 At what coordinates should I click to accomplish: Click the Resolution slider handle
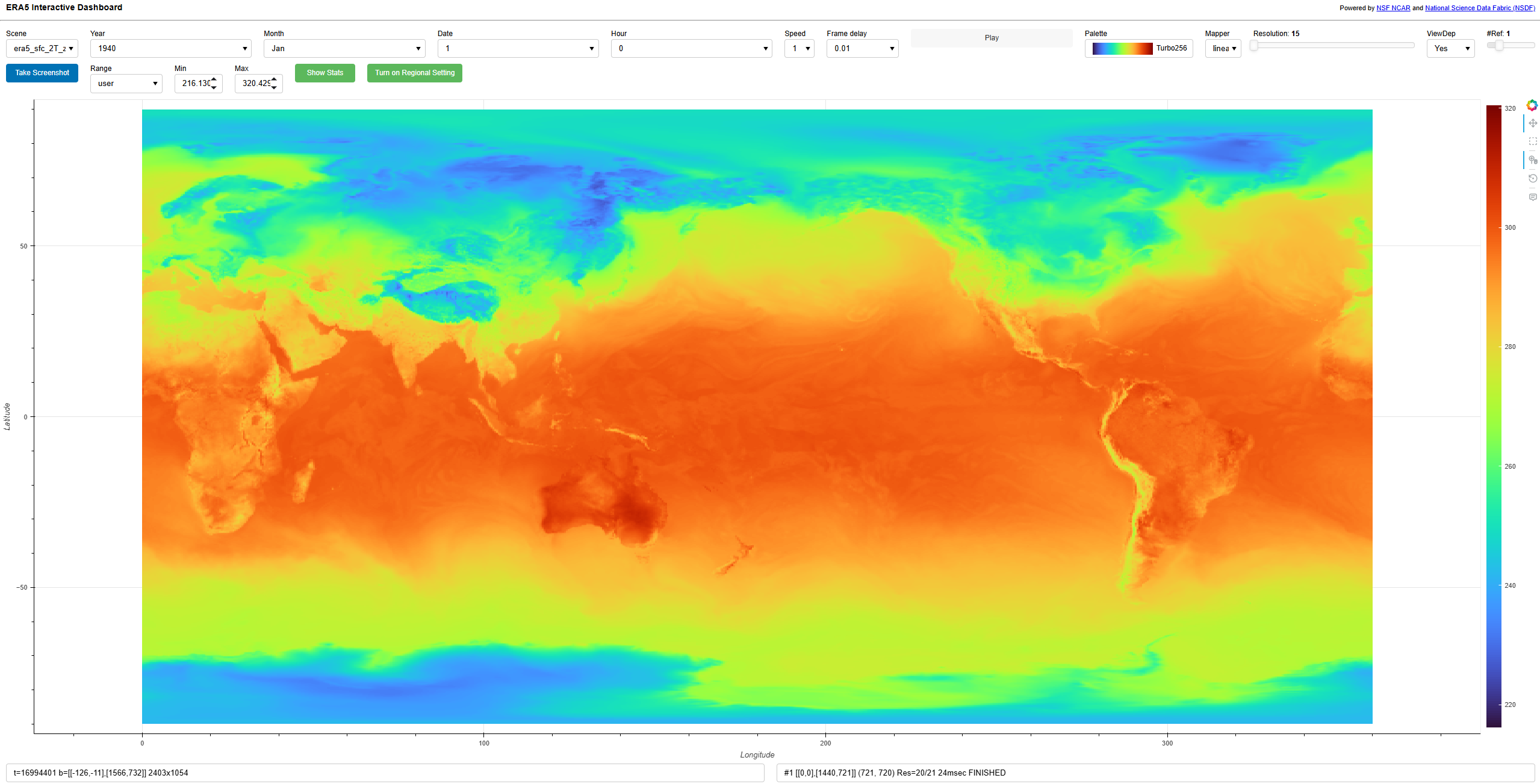(x=1254, y=45)
